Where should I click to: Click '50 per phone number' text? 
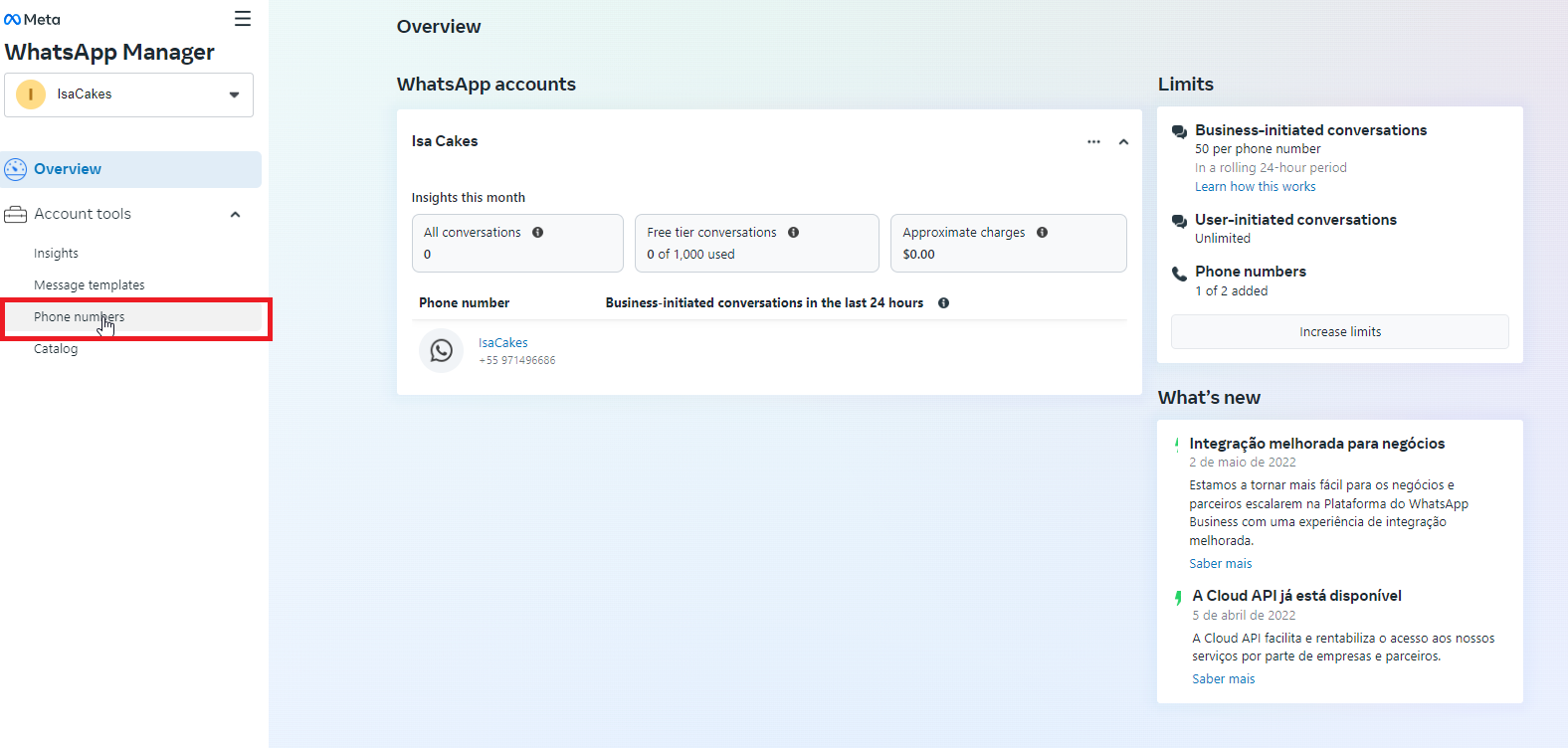(x=1258, y=148)
